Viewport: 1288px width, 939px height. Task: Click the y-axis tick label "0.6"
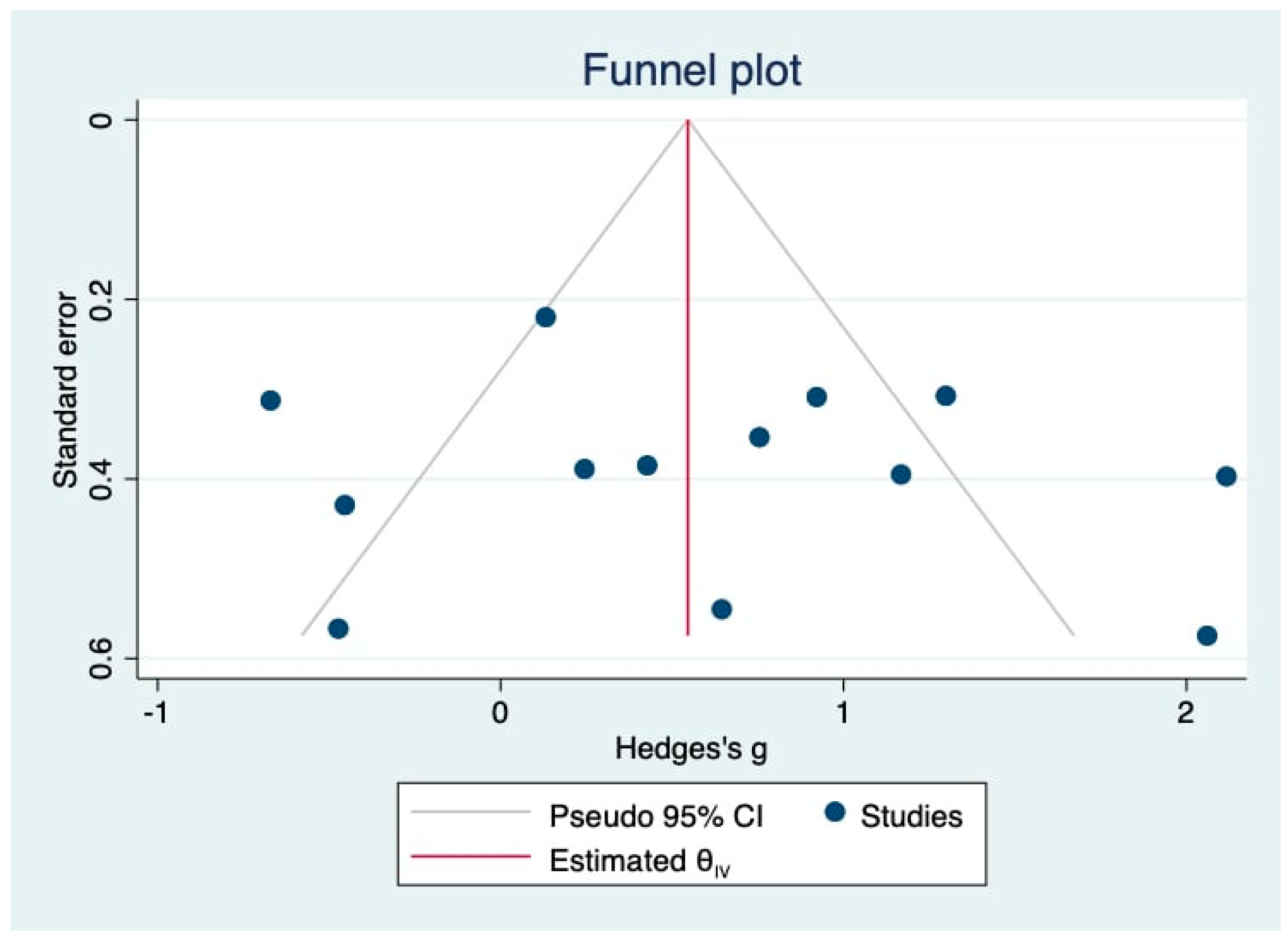(102, 659)
